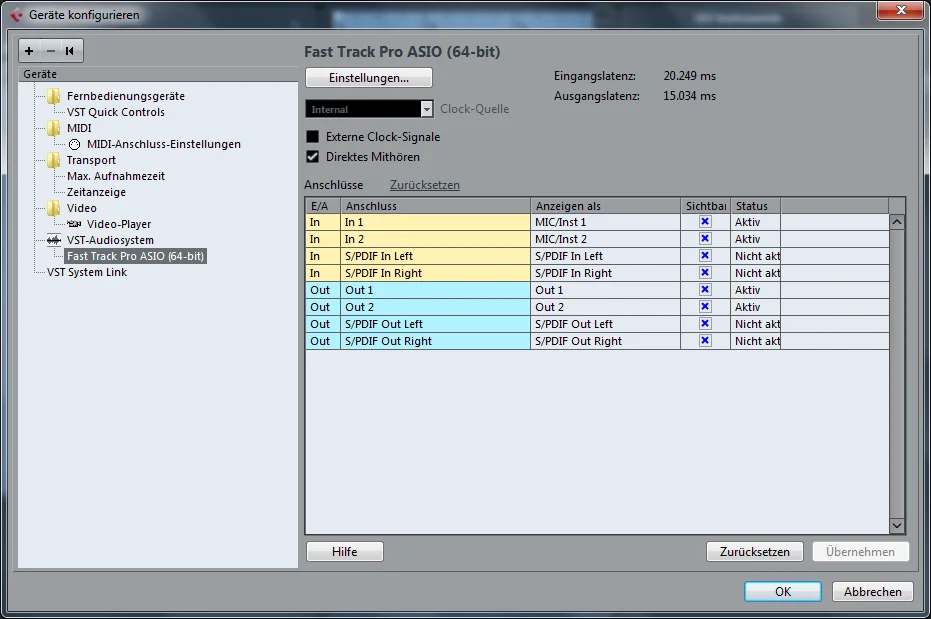Toggle visibility for S/PDIF In Left
The height and width of the screenshot is (619, 931).
pos(705,256)
